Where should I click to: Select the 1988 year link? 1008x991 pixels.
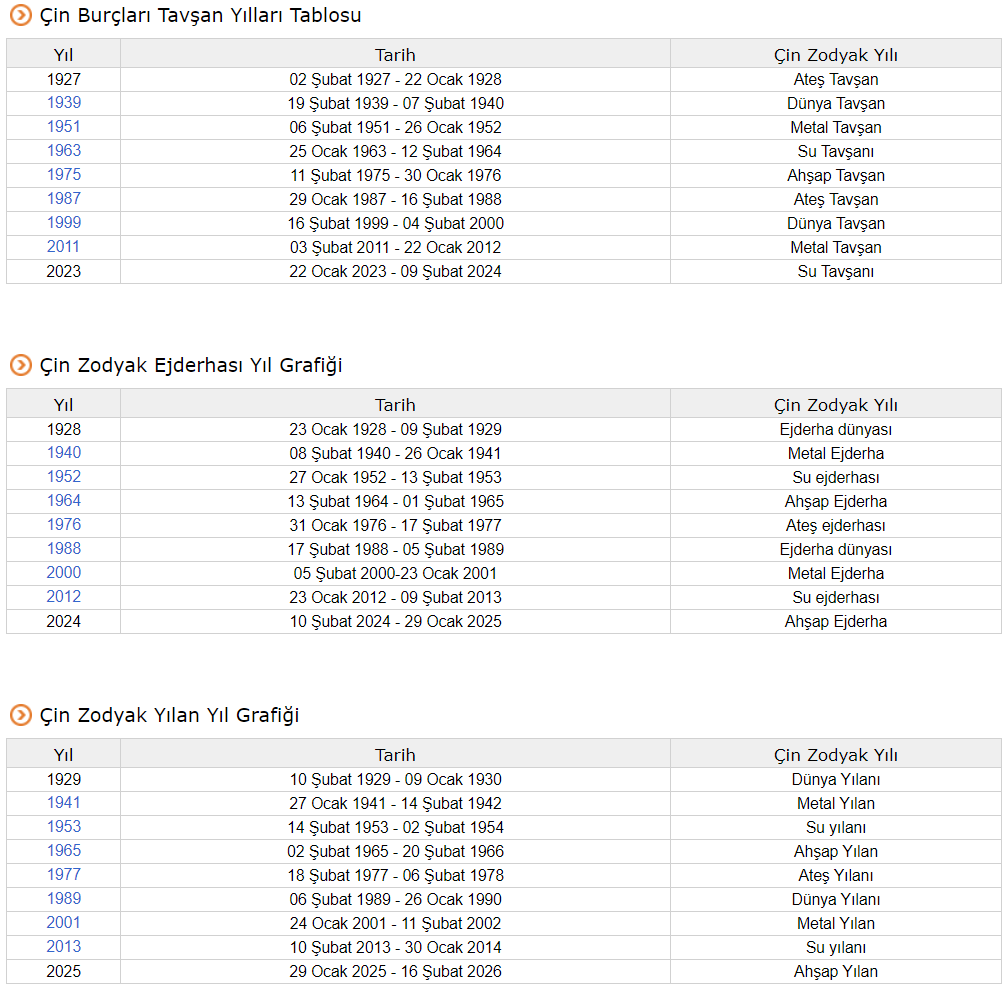(x=64, y=549)
